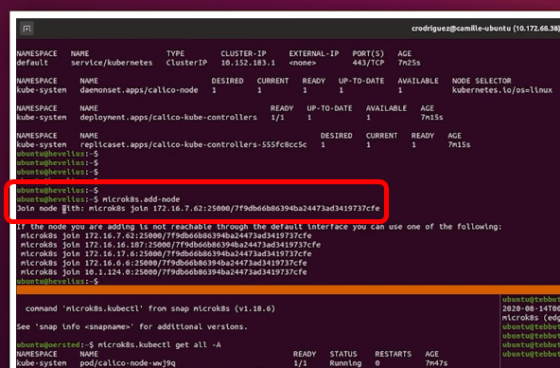Image resolution: width=560 pixels, height=368 pixels.
Task: Select pod/calico-node-wwj9q text
Action: (x=128, y=363)
